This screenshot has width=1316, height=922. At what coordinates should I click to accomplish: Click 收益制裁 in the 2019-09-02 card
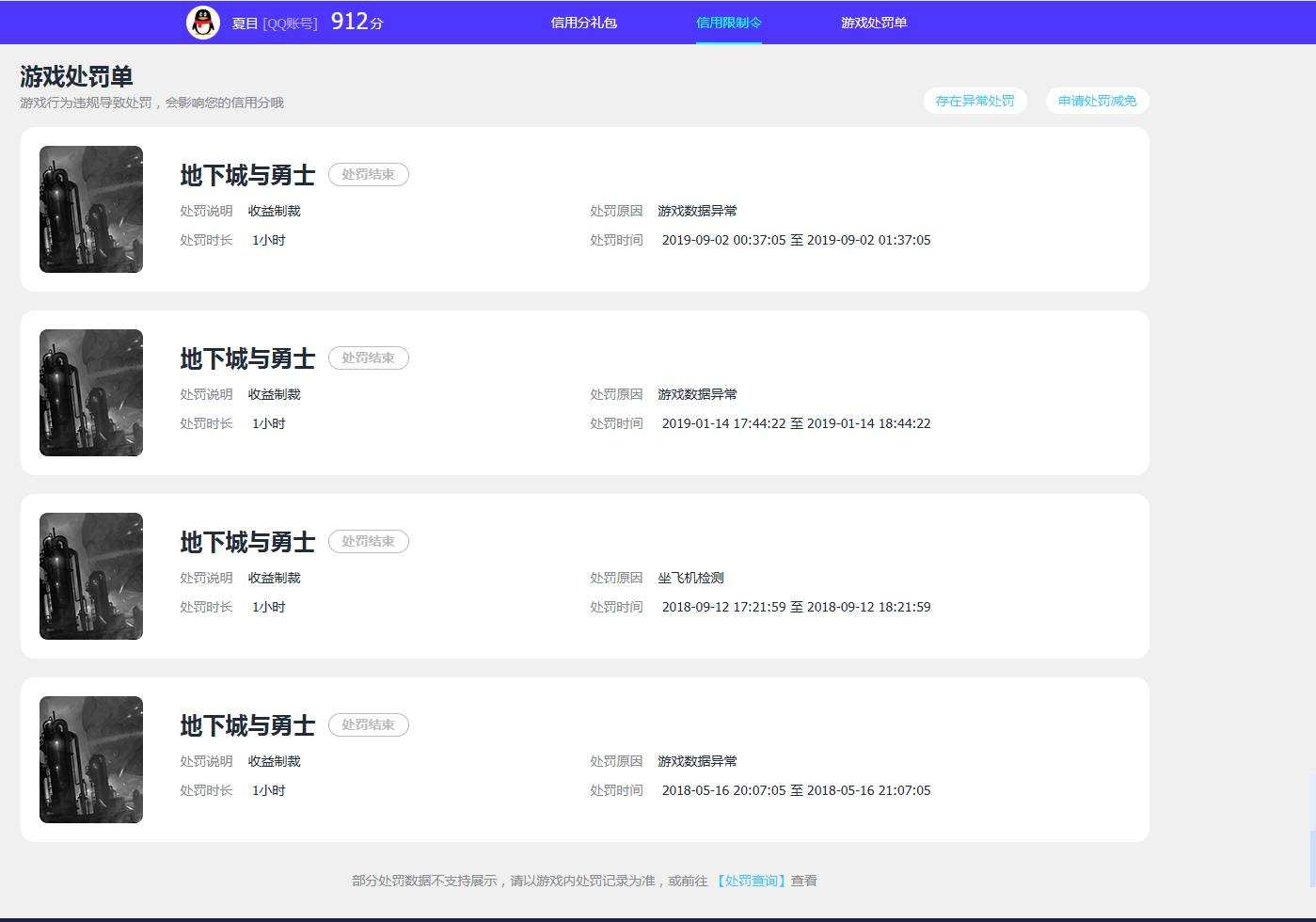[x=275, y=211]
